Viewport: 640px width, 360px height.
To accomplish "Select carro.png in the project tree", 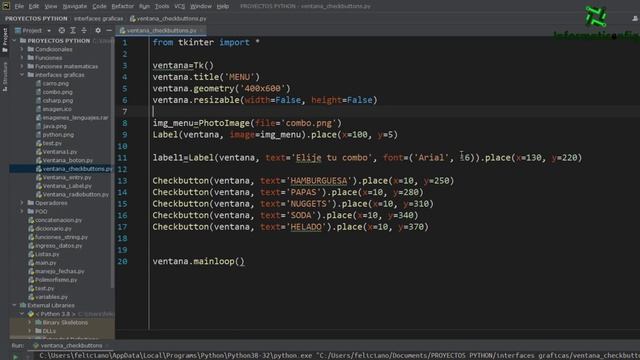I will [56, 83].
